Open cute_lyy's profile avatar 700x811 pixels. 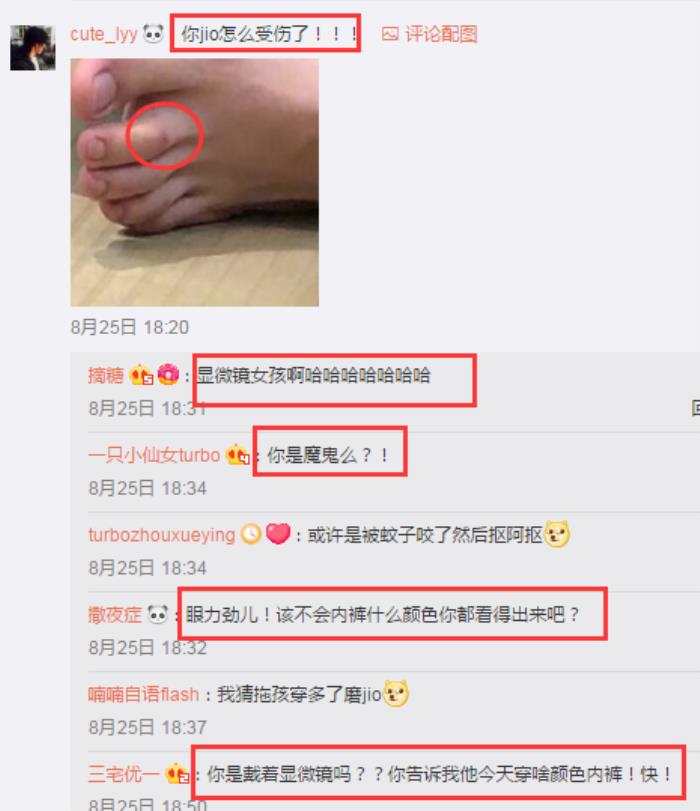[33, 48]
